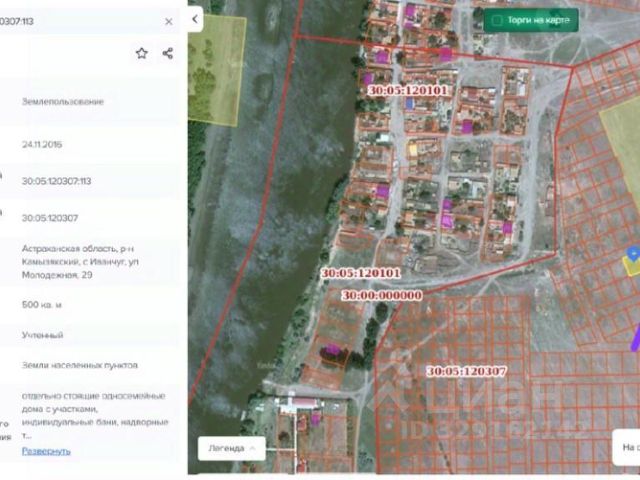Click the 'Развернуть' link
The height and width of the screenshot is (480, 640).
(46, 451)
